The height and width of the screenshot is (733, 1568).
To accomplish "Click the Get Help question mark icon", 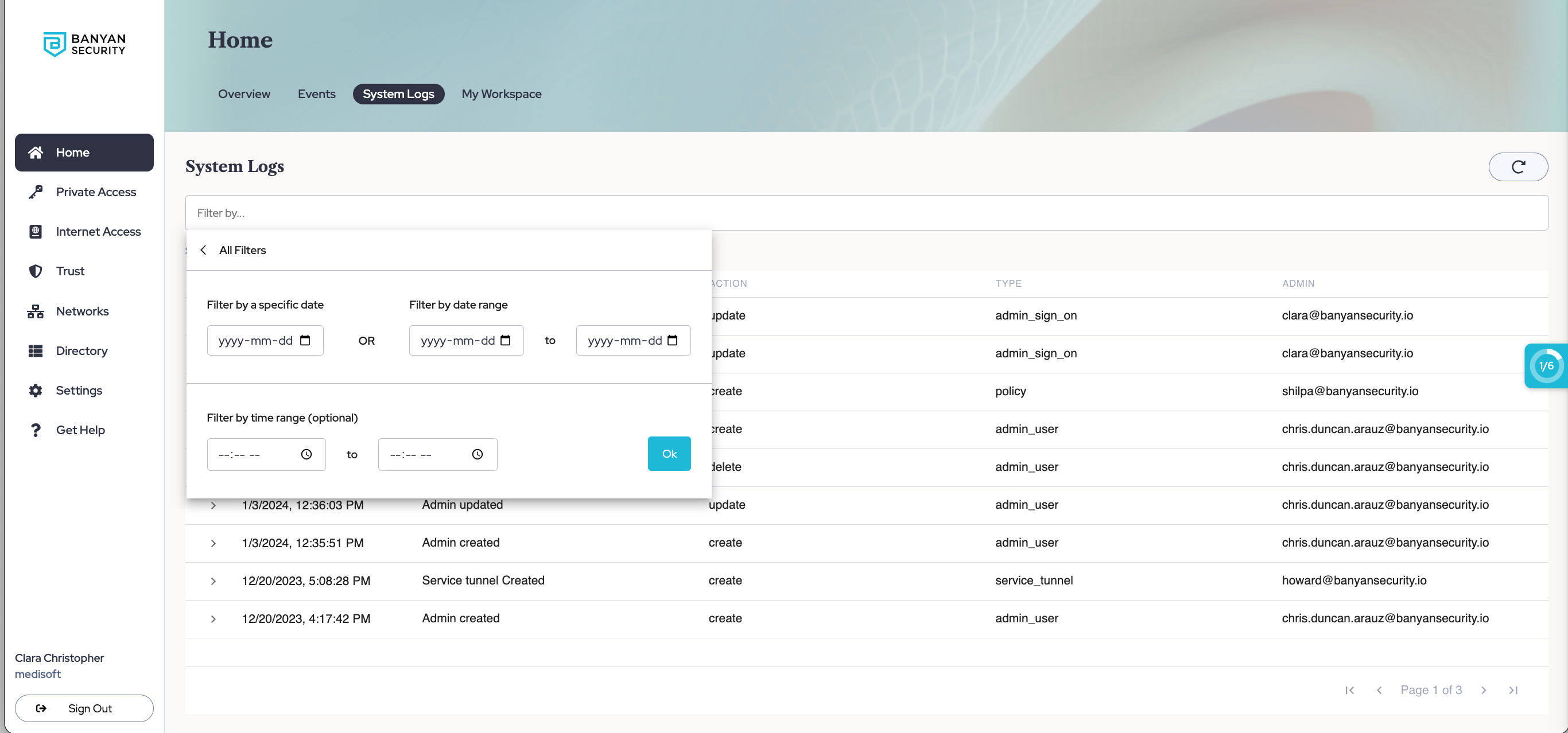I will tap(36, 430).
